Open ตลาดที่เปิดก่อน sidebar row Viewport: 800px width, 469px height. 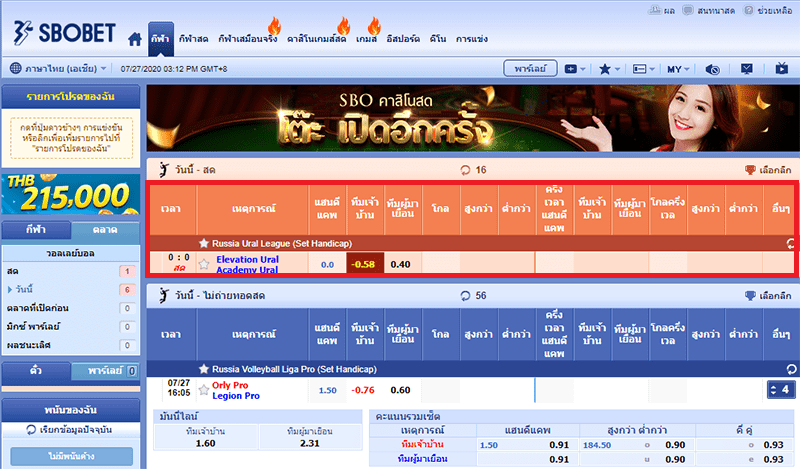point(71,308)
